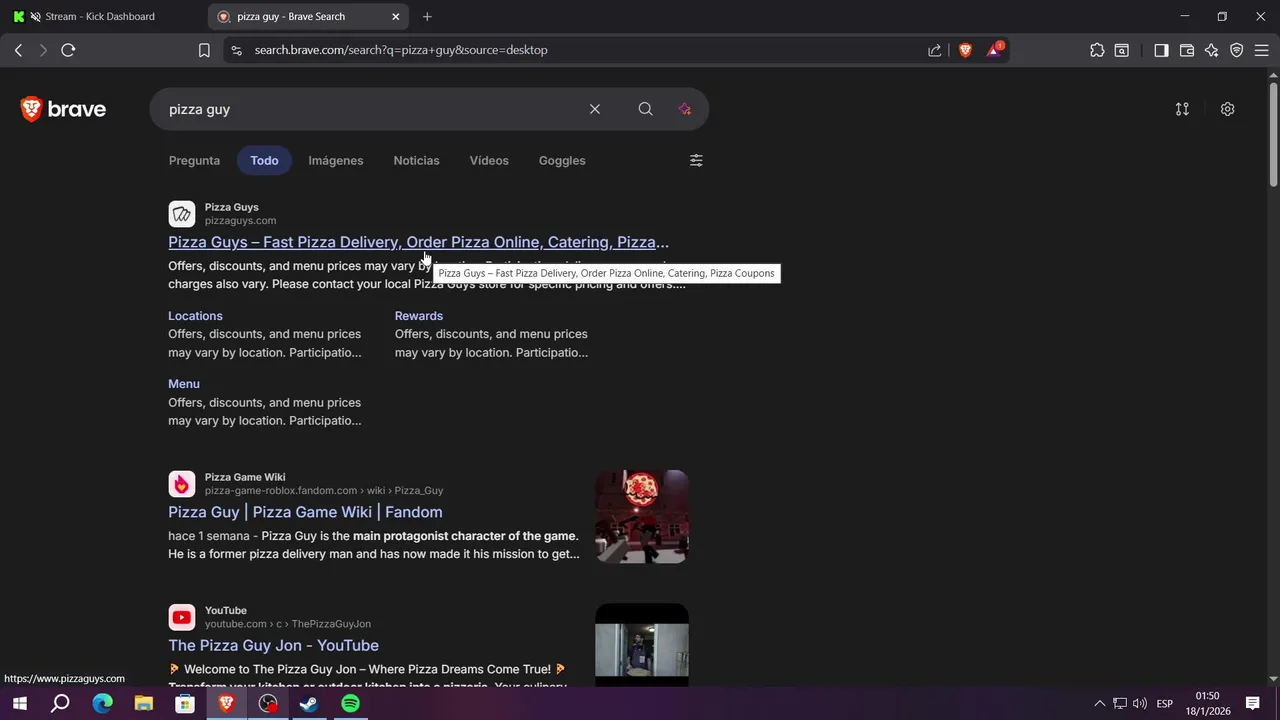Open the Locations sitelink
The width and height of the screenshot is (1280, 720).
pyautogui.click(x=195, y=316)
